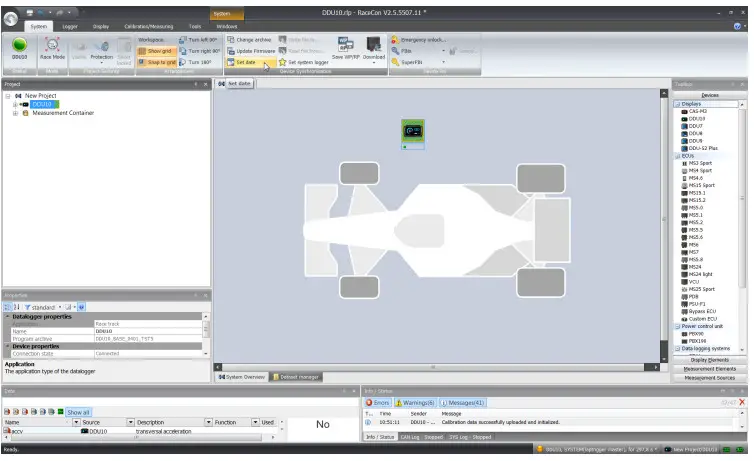Expand the DDU10 node in Project tree

point(15,104)
